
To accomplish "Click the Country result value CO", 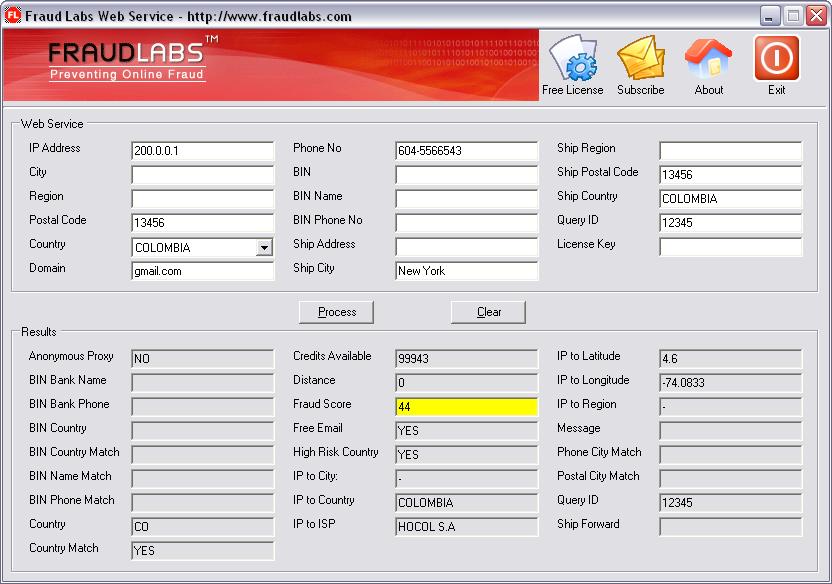I will tap(202, 527).
